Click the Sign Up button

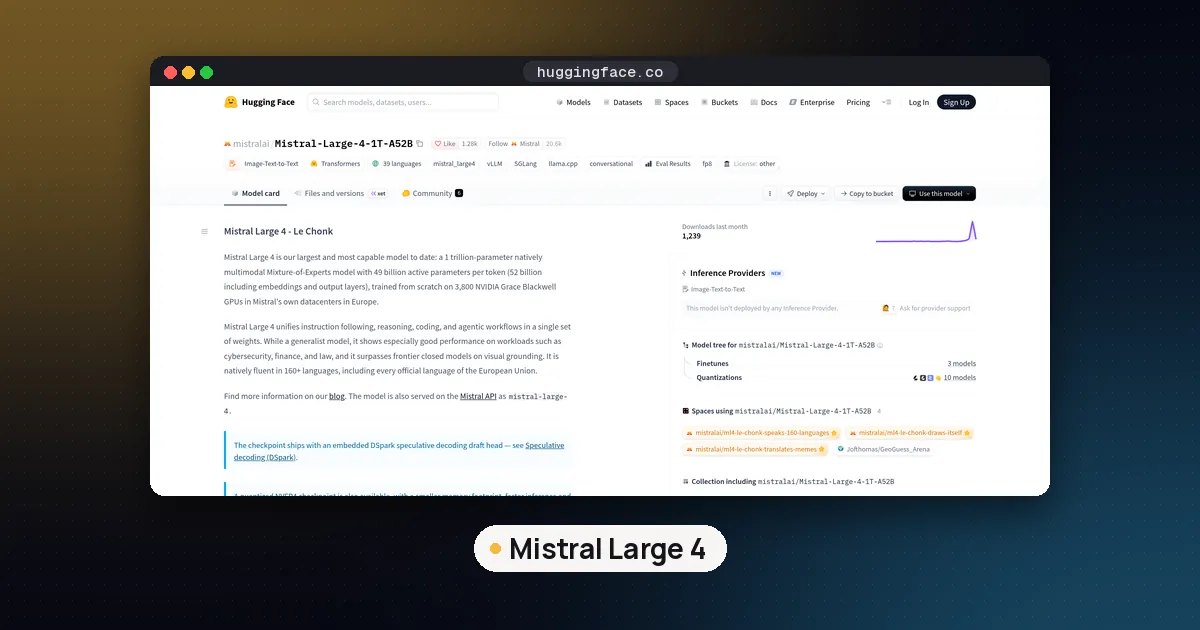[x=956, y=102]
